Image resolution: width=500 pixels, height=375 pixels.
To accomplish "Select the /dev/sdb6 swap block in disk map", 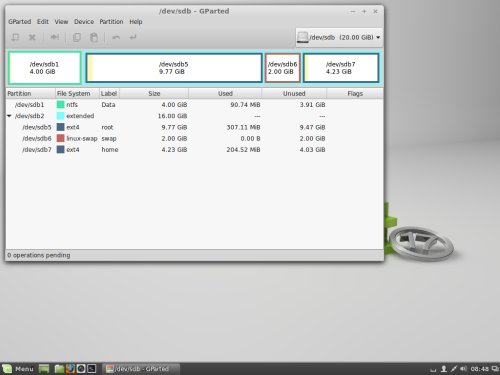I will pos(283,68).
